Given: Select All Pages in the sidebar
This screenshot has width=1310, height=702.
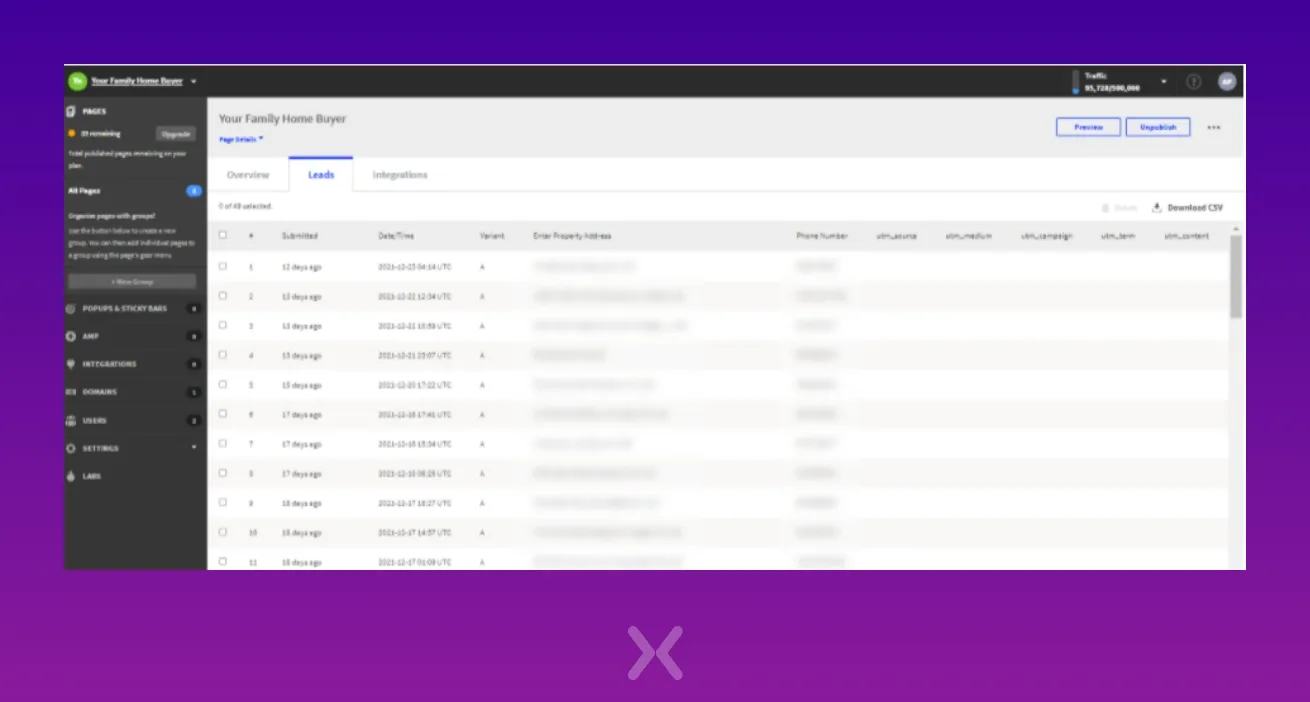Looking at the screenshot, I should [84, 190].
